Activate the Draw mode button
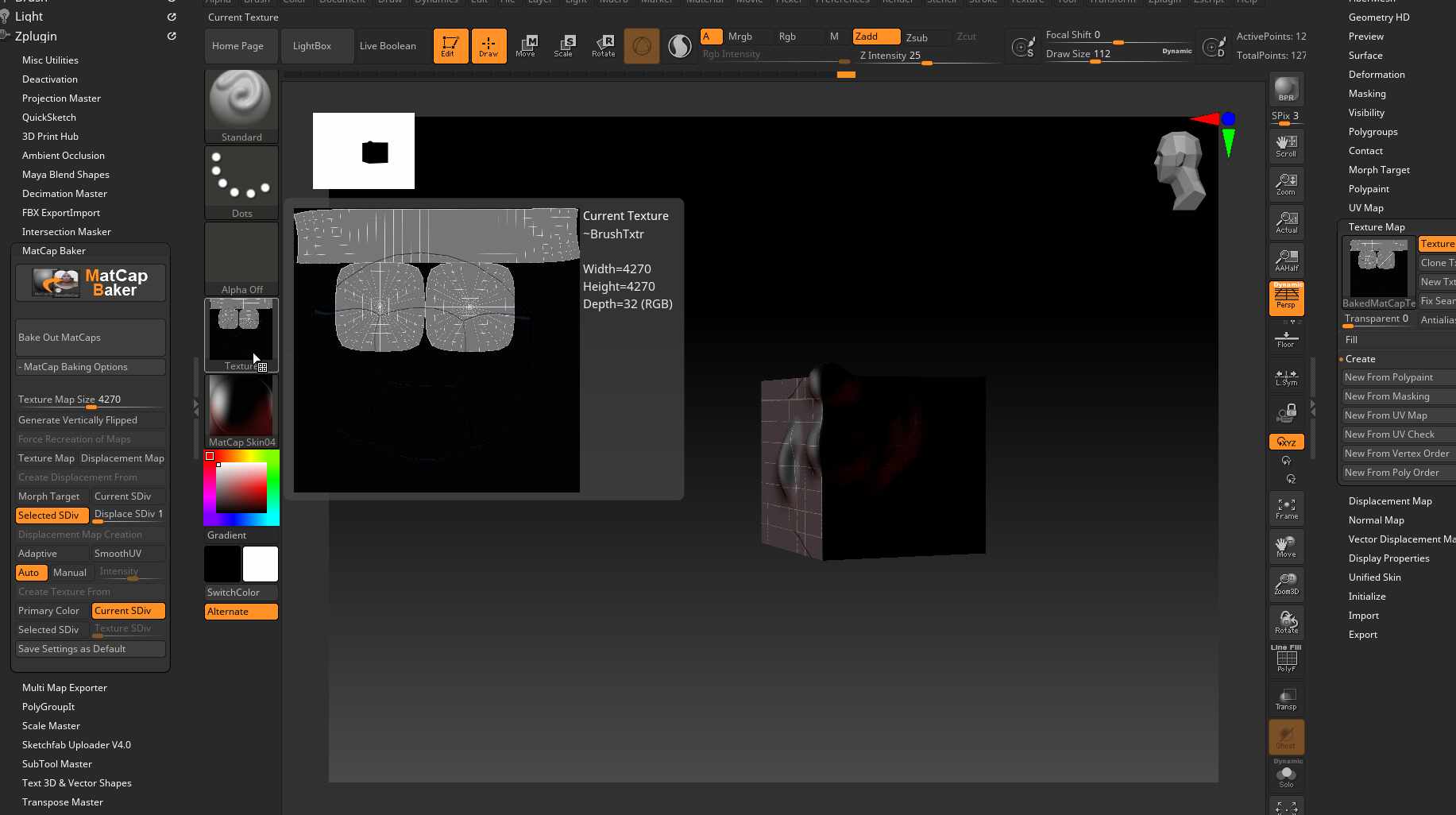 pyautogui.click(x=489, y=46)
